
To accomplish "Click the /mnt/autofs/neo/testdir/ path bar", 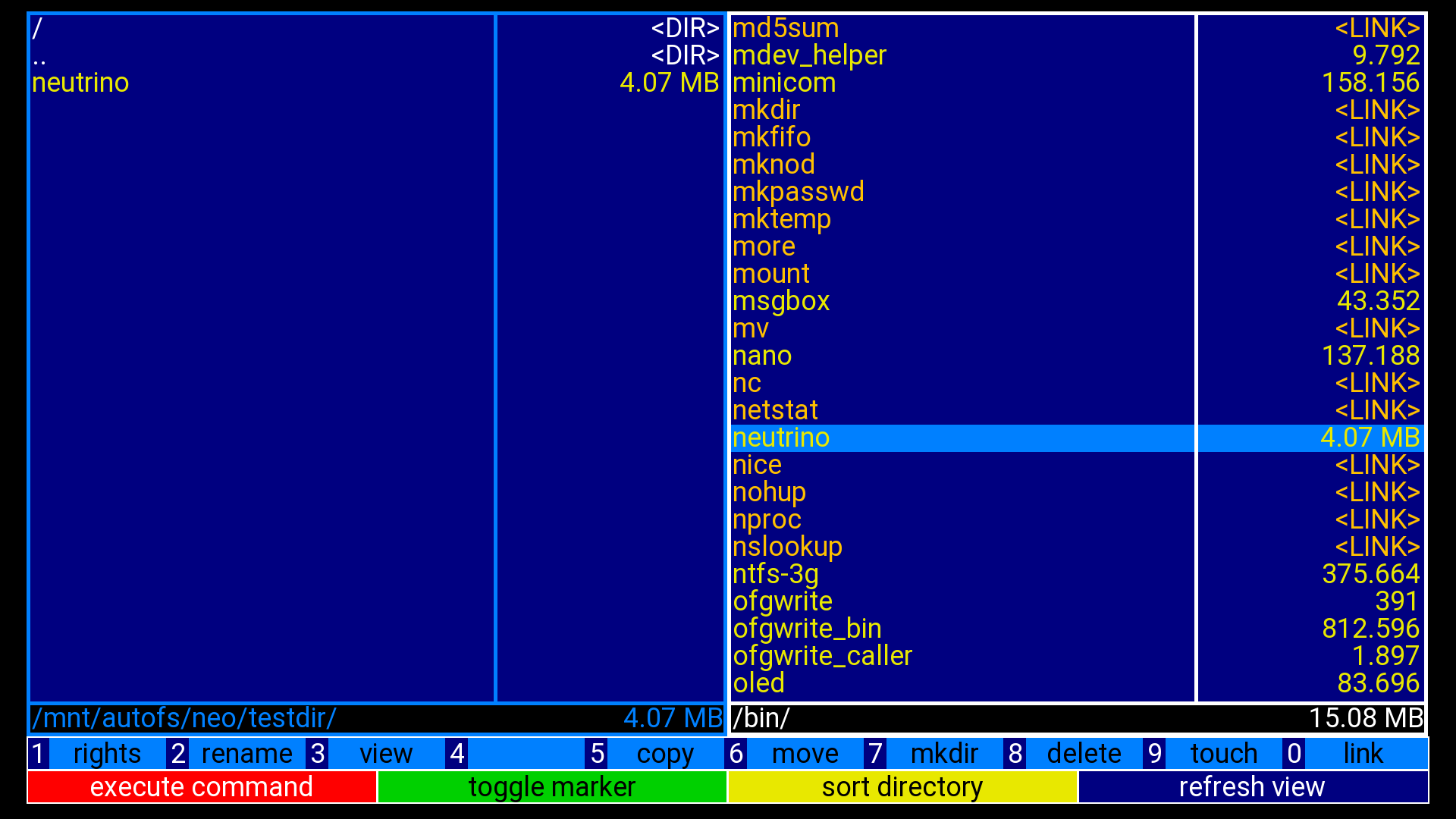I will click(x=184, y=718).
